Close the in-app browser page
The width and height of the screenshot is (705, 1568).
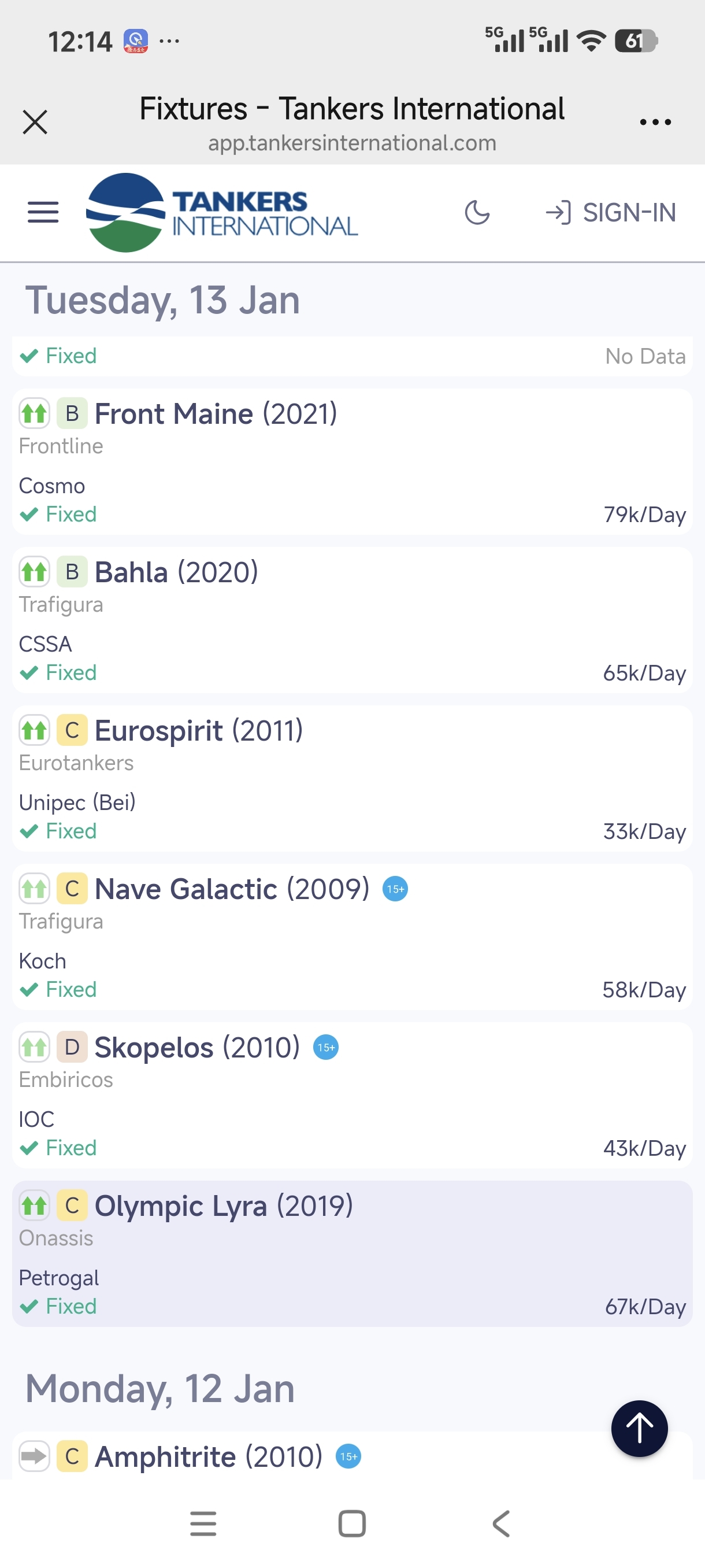point(35,122)
